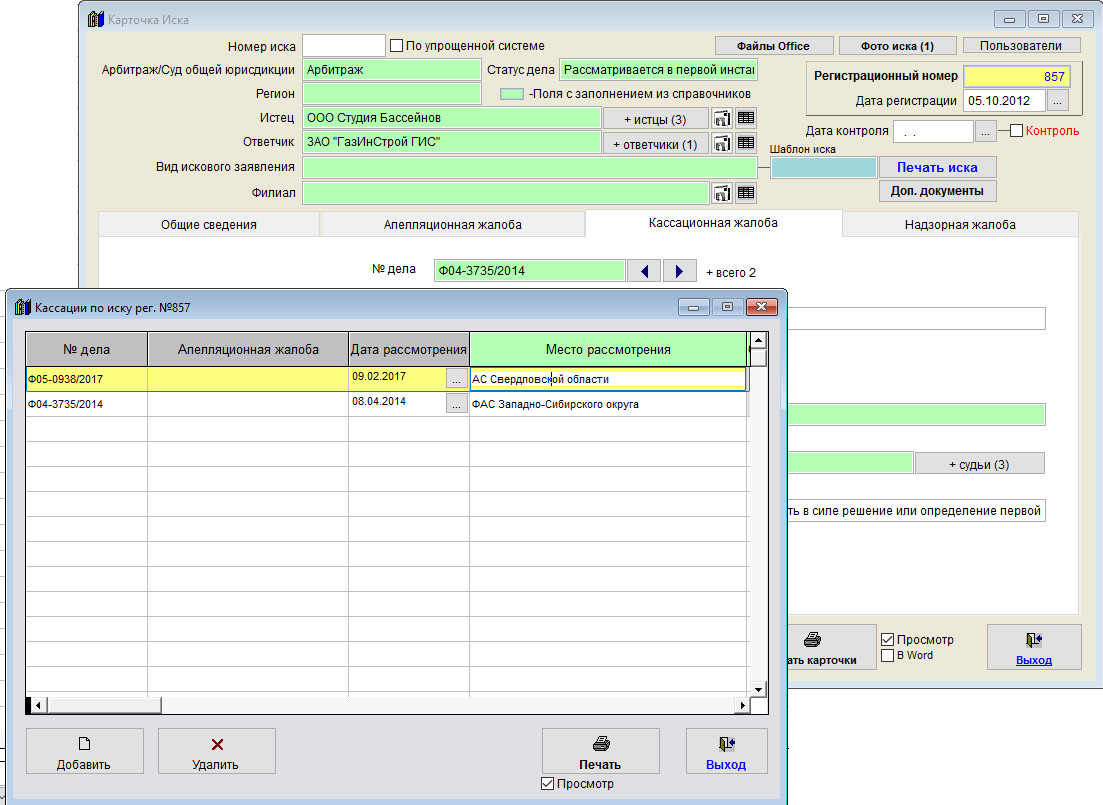Select the Ф04-3735/2014 row in cassation table
The image size is (1103, 805).
point(86,404)
